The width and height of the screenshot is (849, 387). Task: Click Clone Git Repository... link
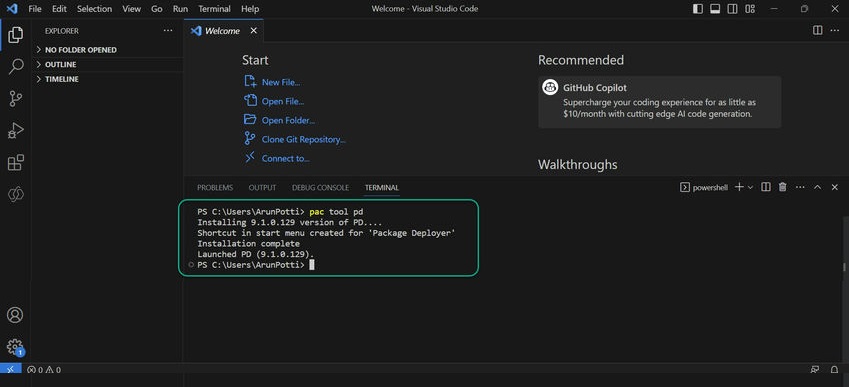click(303, 139)
